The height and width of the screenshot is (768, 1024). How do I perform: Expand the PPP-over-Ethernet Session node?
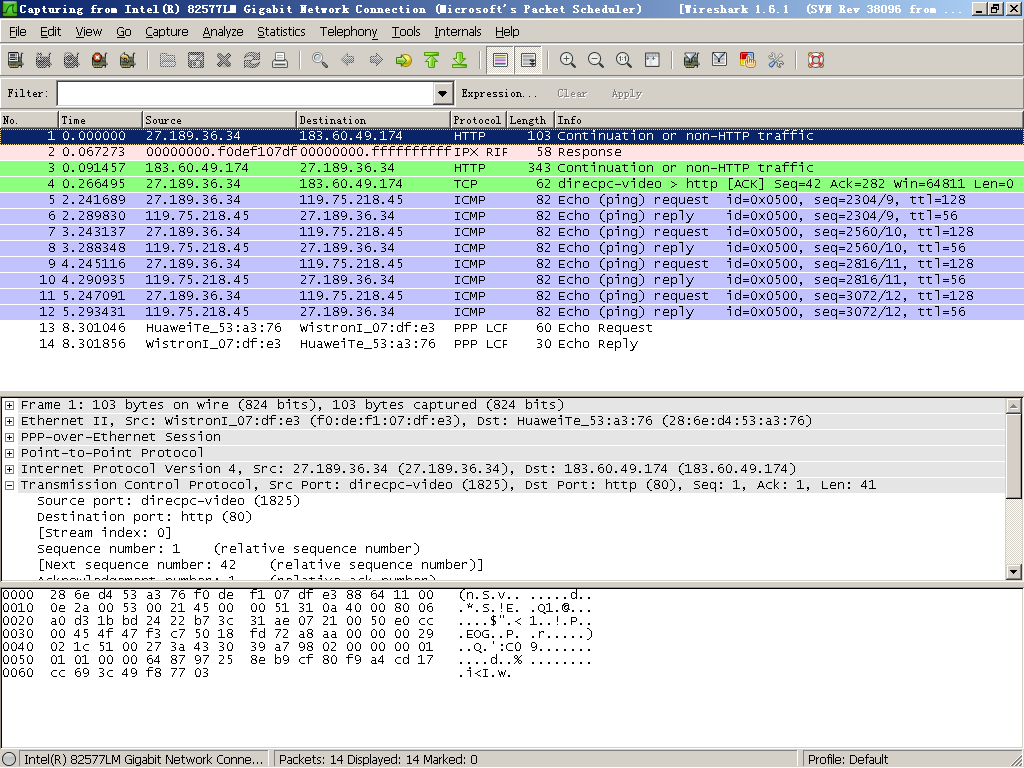(10, 437)
